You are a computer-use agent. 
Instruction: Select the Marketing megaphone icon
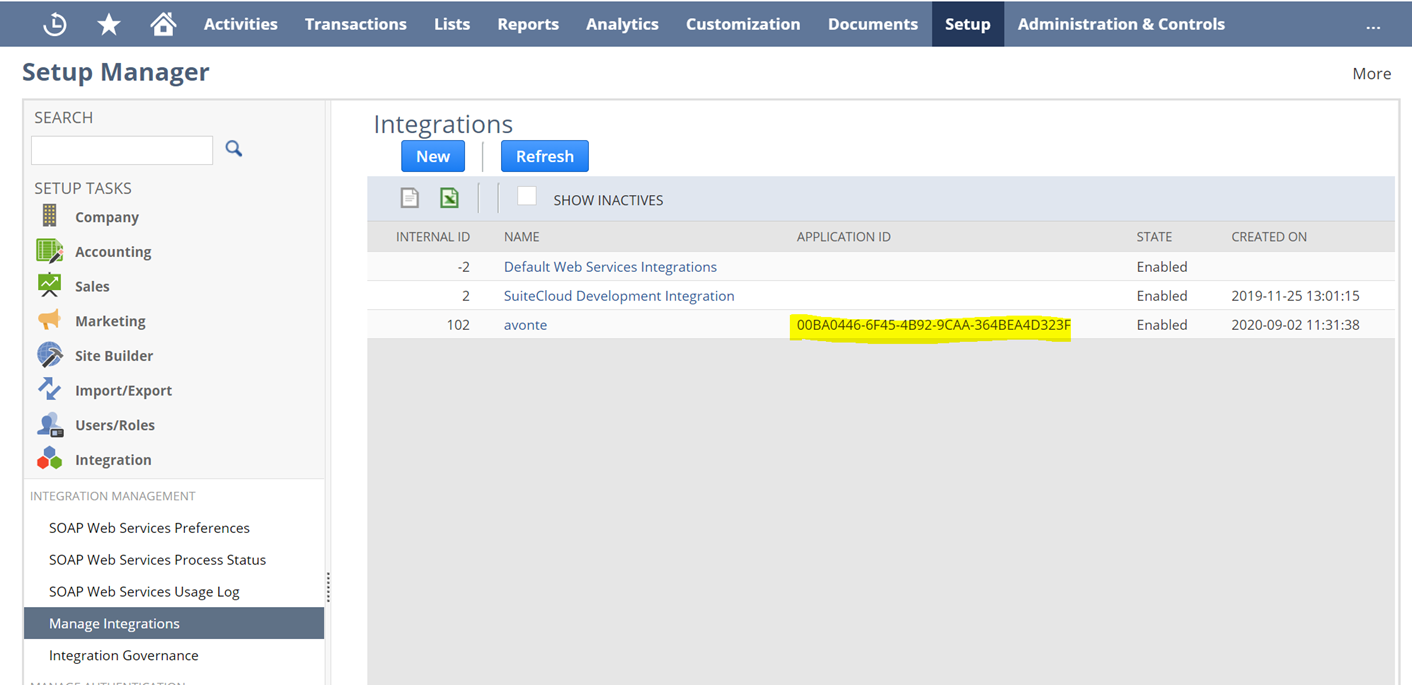point(49,320)
